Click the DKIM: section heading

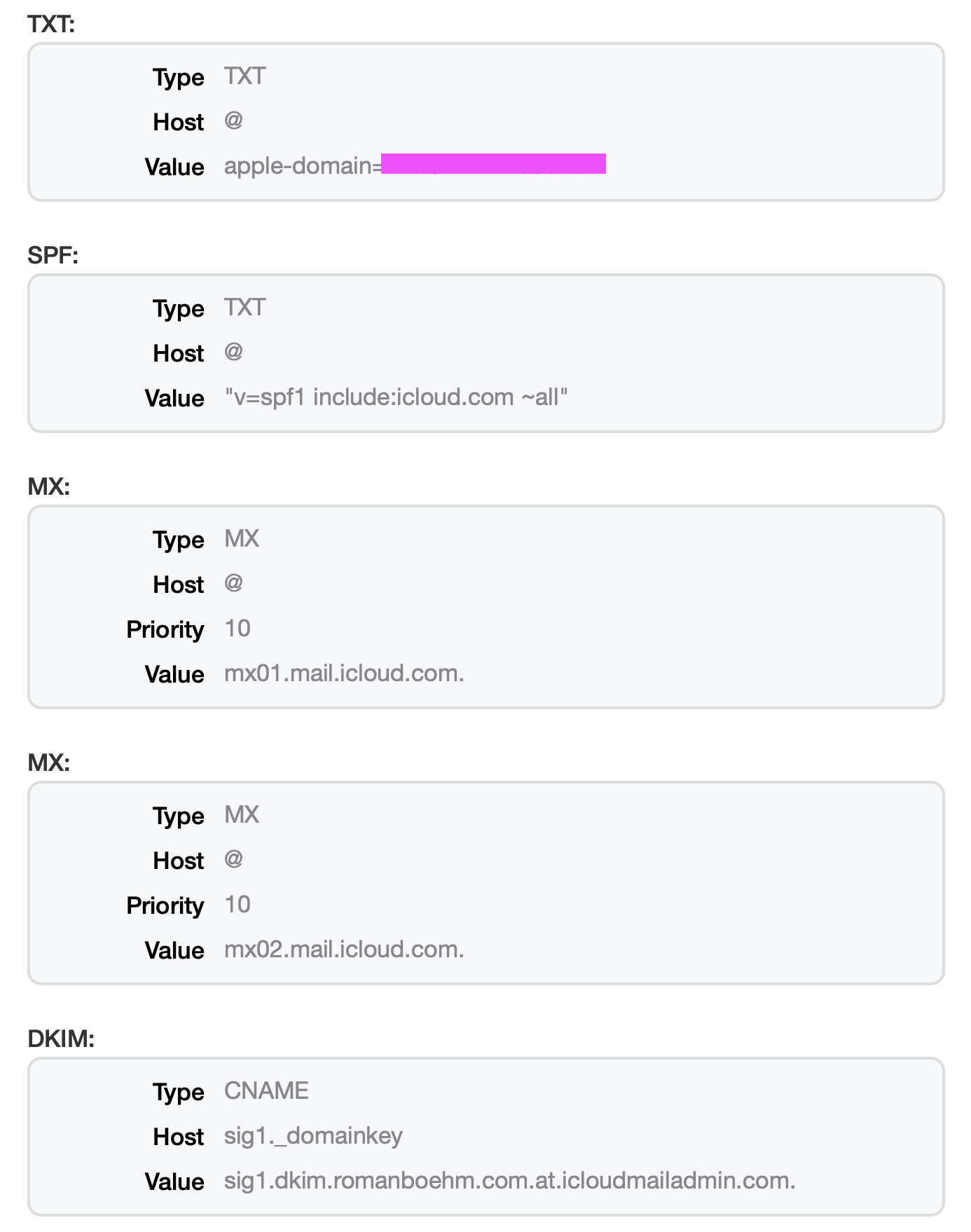click(61, 1039)
